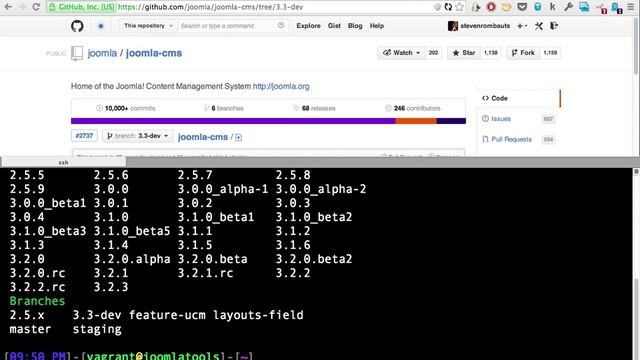Open the branch 3.3-dev selector

click(138, 136)
